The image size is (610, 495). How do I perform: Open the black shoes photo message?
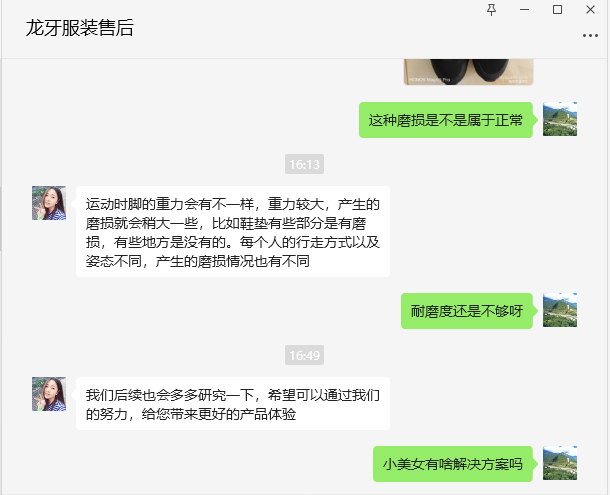pyautogui.click(x=468, y=72)
